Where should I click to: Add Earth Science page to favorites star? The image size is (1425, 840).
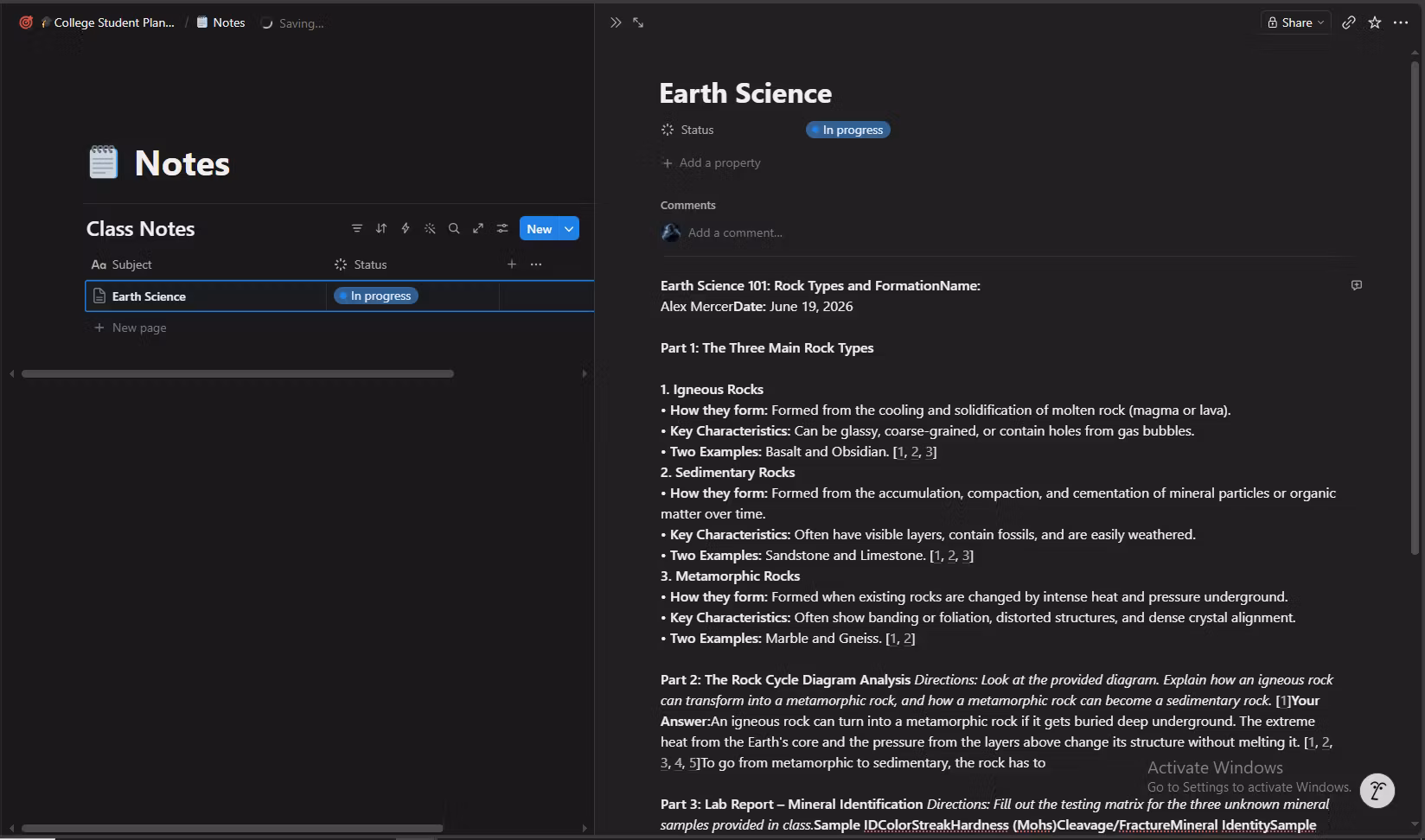point(1375,22)
